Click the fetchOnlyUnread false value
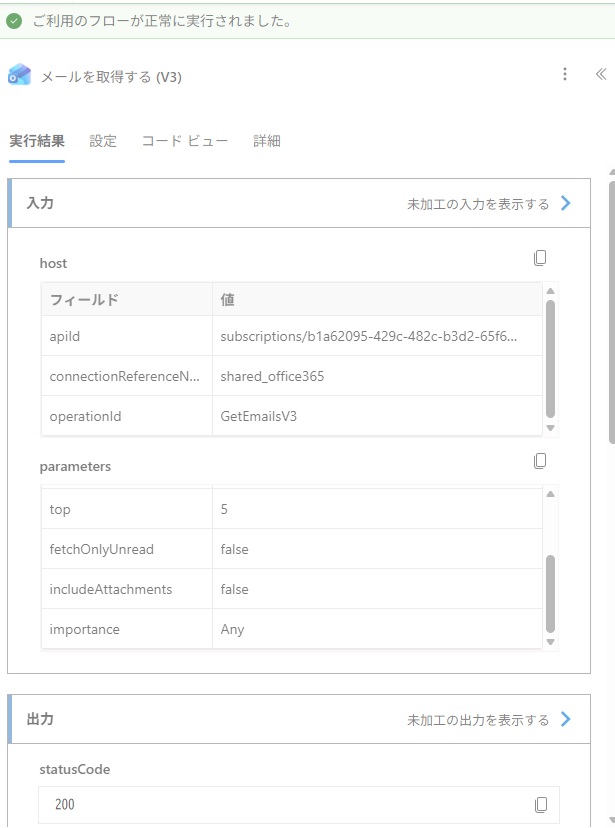The image size is (615, 828). pos(234,549)
